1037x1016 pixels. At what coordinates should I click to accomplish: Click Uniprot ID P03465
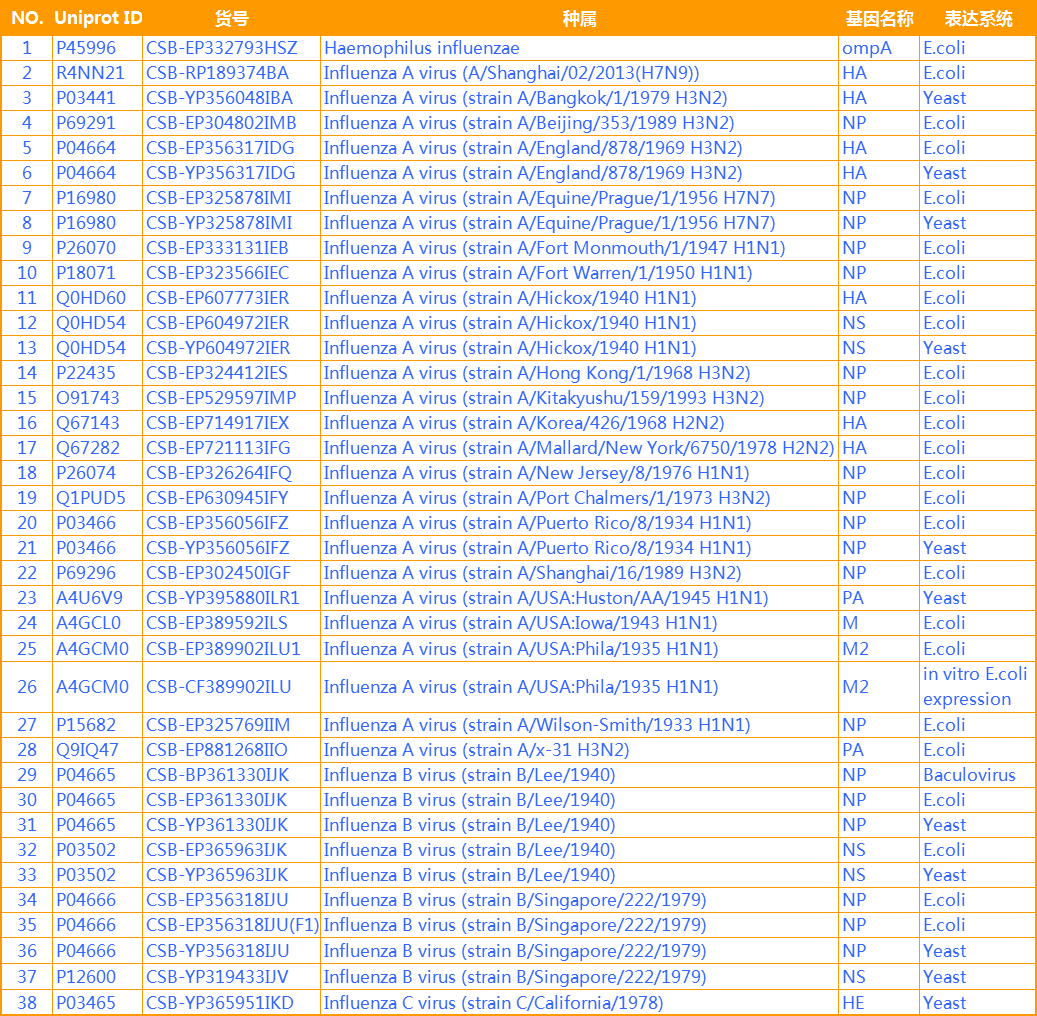coord(86,1002)
